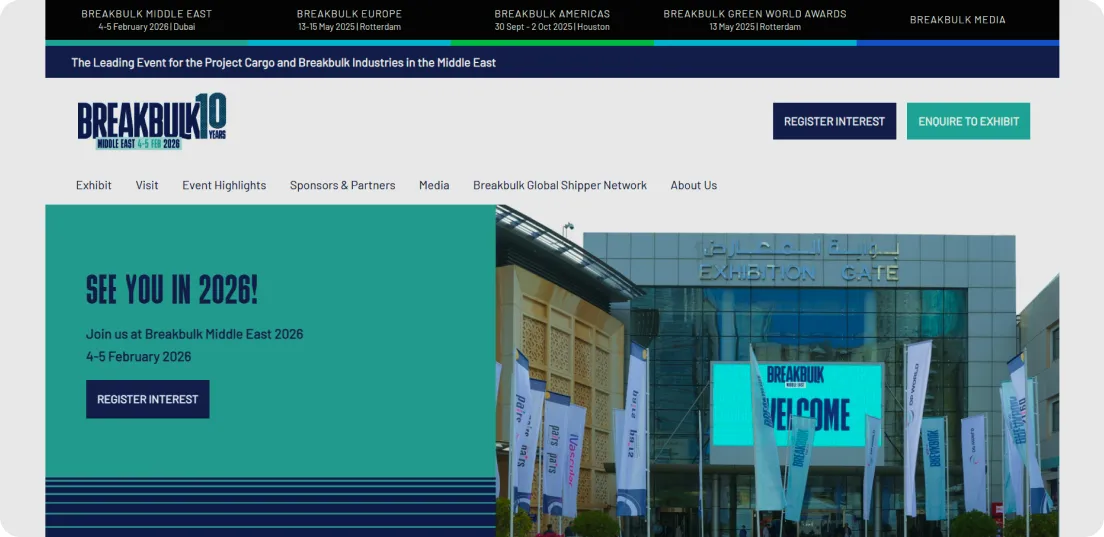Click the Exhibition Gate hero photo
This screenshot has height=537, width=1104.
point(776,370)
